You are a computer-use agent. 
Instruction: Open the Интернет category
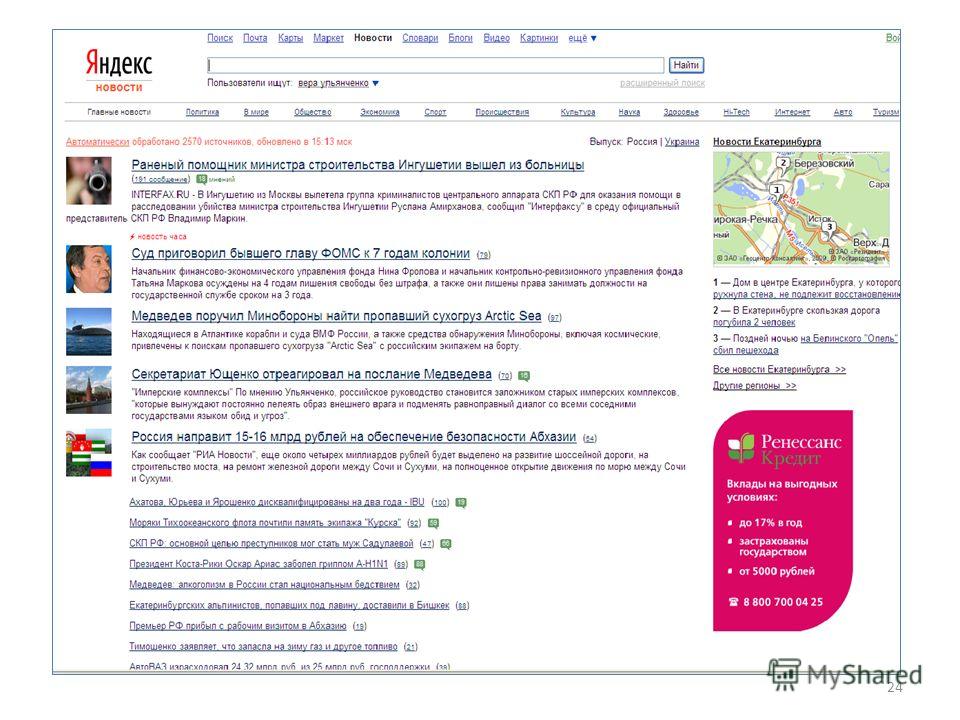[792, 112]
